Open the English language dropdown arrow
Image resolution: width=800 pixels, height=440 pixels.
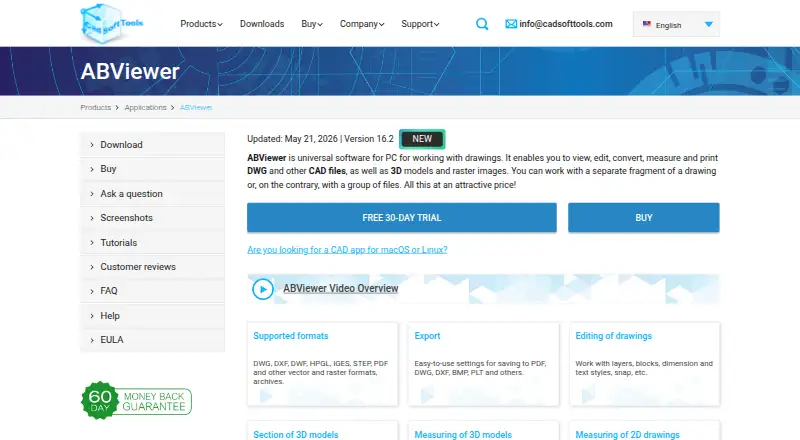(x=708, y=25)
